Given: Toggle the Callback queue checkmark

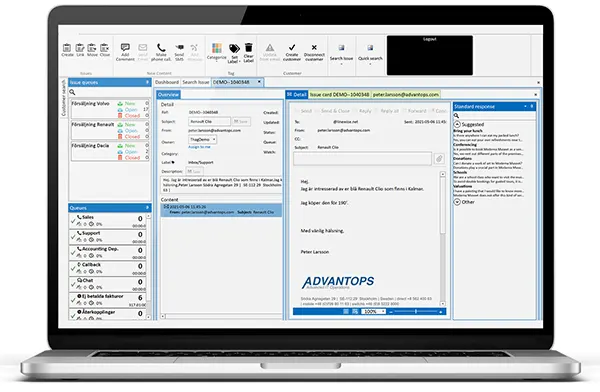Looking at the screenshot, I should 73,269.
